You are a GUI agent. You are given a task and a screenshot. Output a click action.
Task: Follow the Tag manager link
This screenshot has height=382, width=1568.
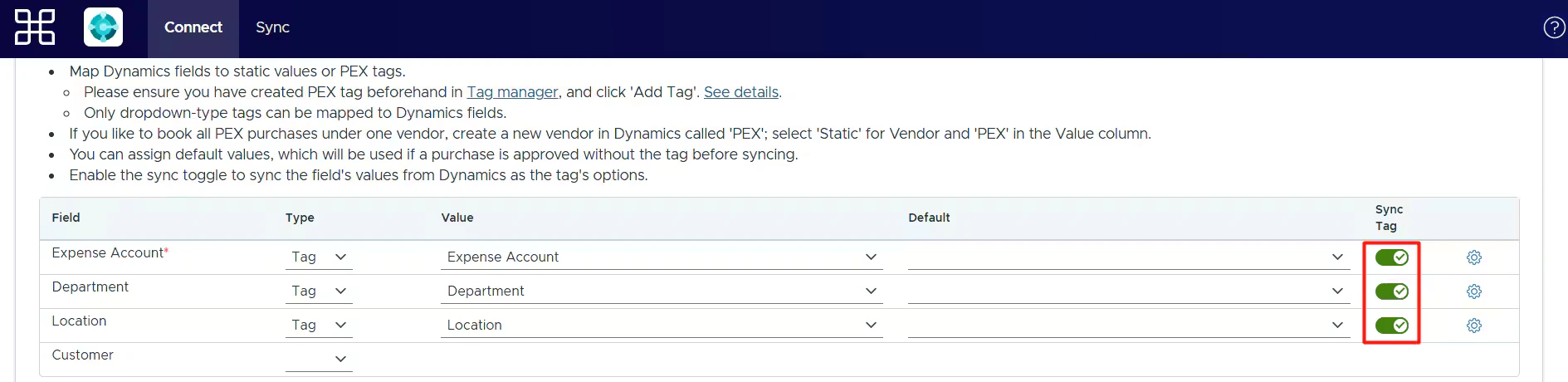pos(512,92)
